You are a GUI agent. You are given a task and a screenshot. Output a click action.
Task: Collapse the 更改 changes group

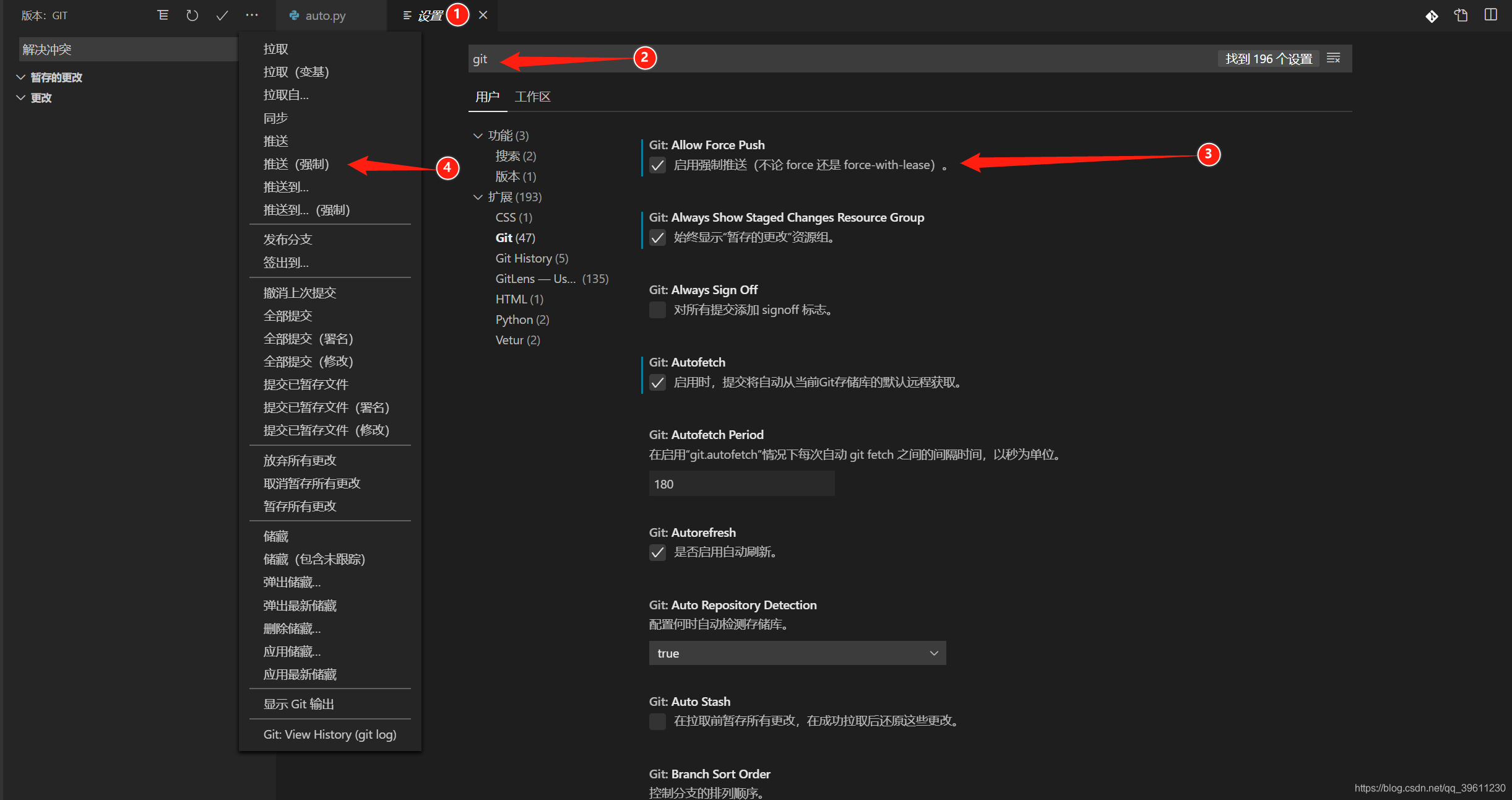20,98
